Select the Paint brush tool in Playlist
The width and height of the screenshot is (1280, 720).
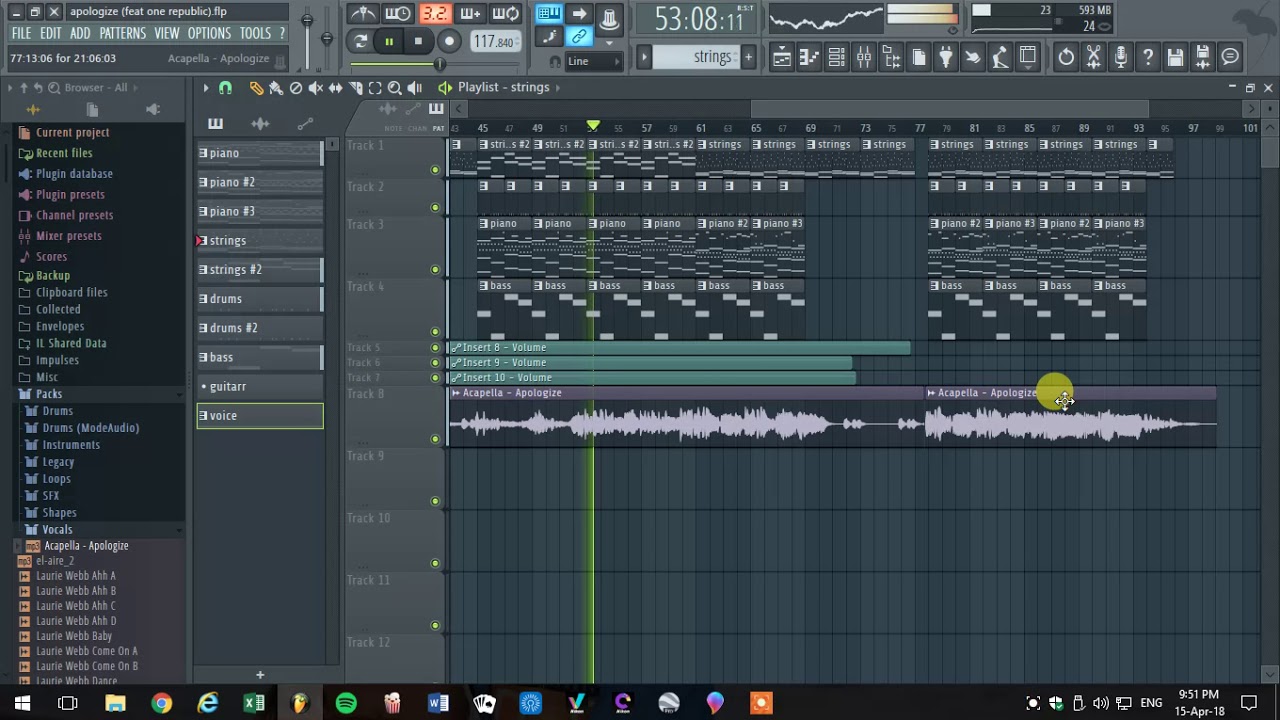[276, 88]
